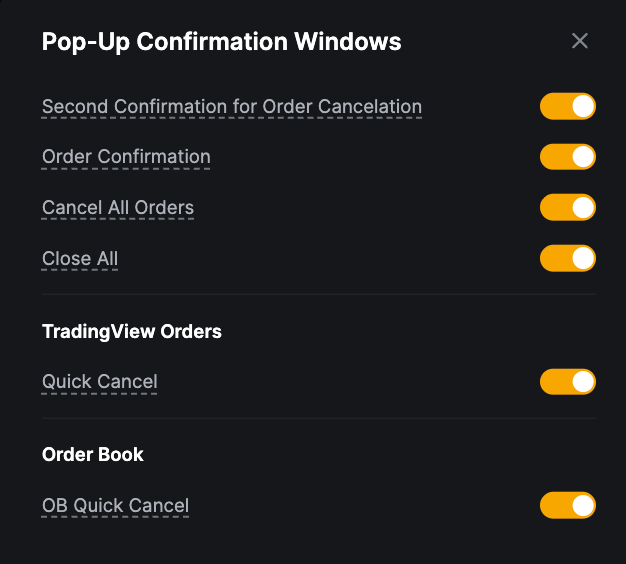Turn off the Order Confirmation switch
The height and width of the screenshot is (564, 626).
[567, 157]
